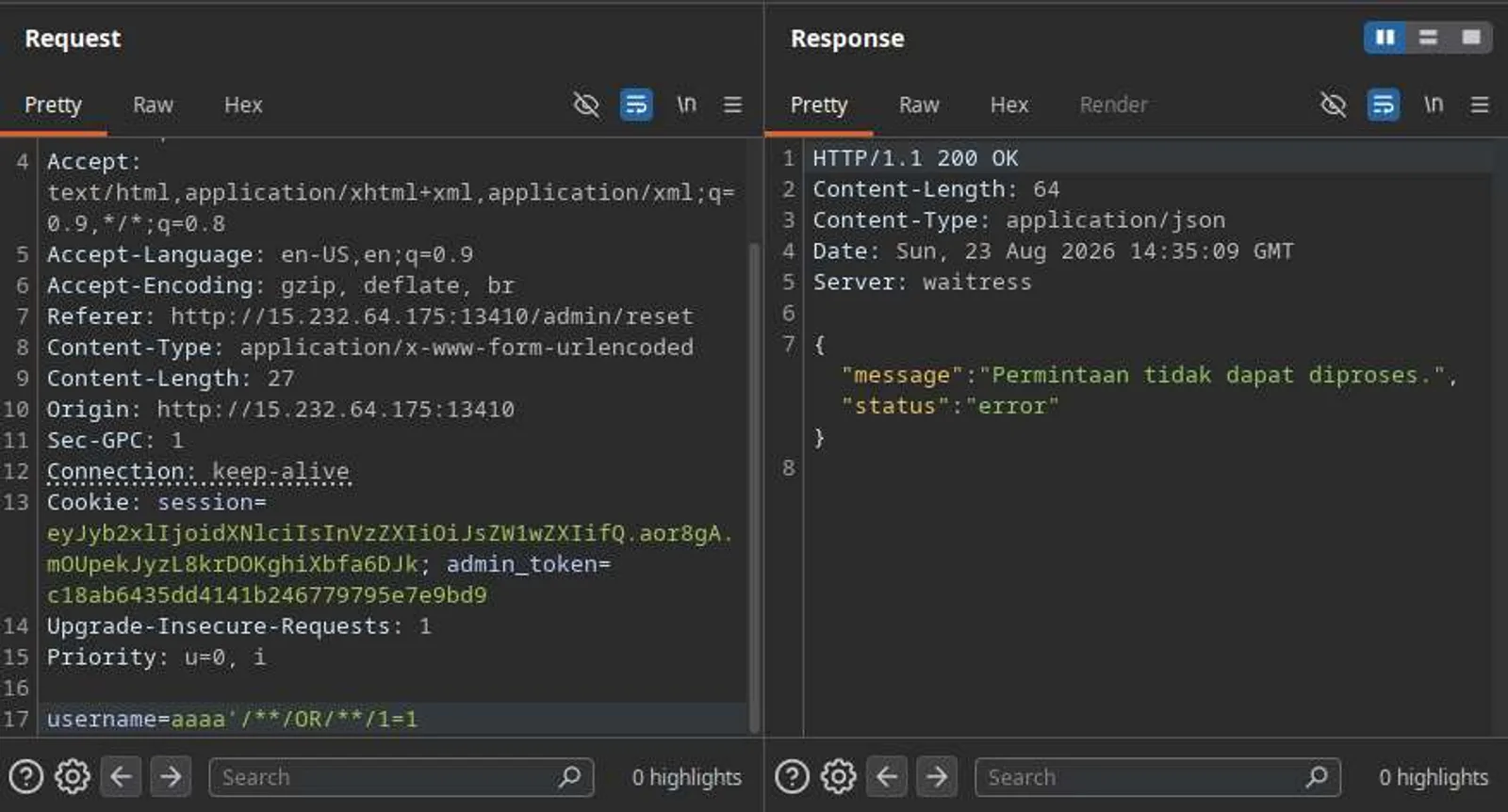Image resolution: width=1508 pixels, height=812 pixels.
Task: Switch Request view to Raw tab
Action: coord(153,106)
